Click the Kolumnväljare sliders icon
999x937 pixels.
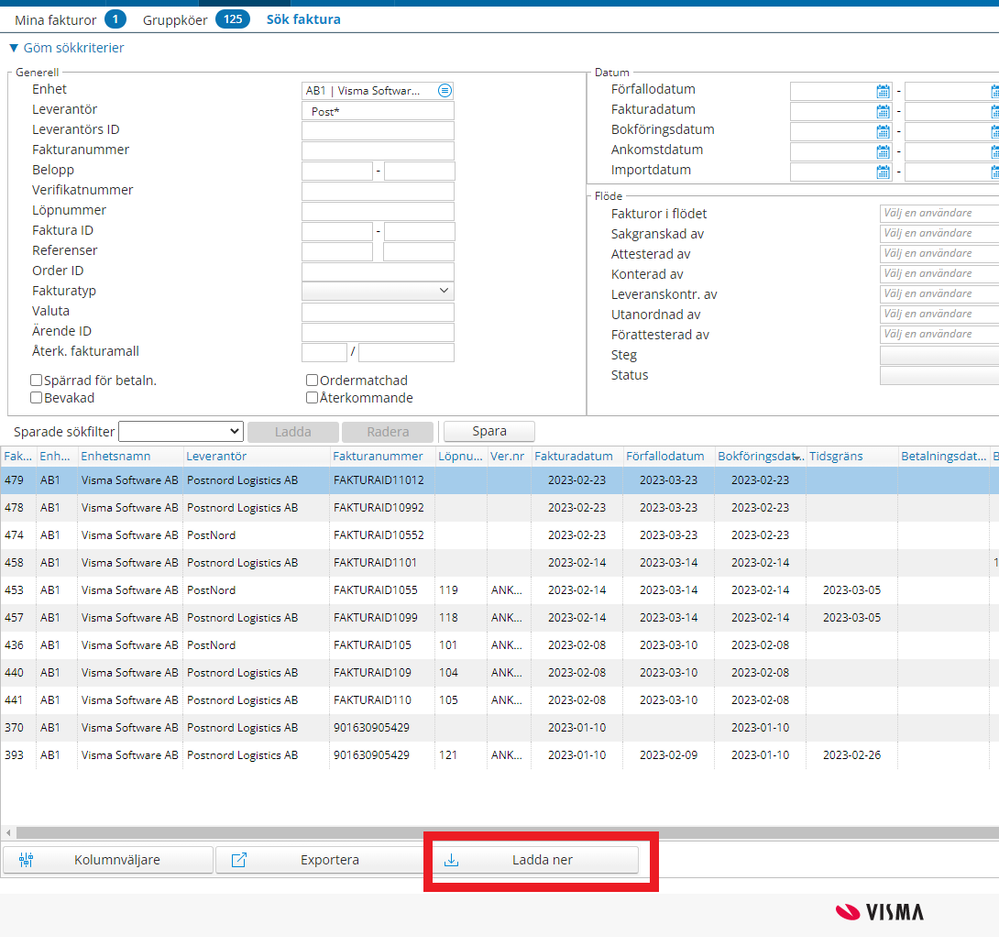pos(26,860)
